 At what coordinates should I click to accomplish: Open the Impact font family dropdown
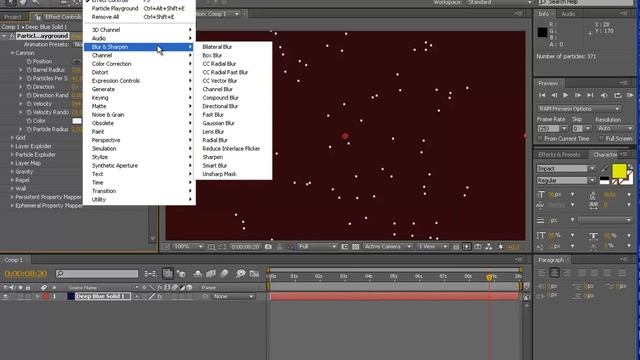point(592,169)
